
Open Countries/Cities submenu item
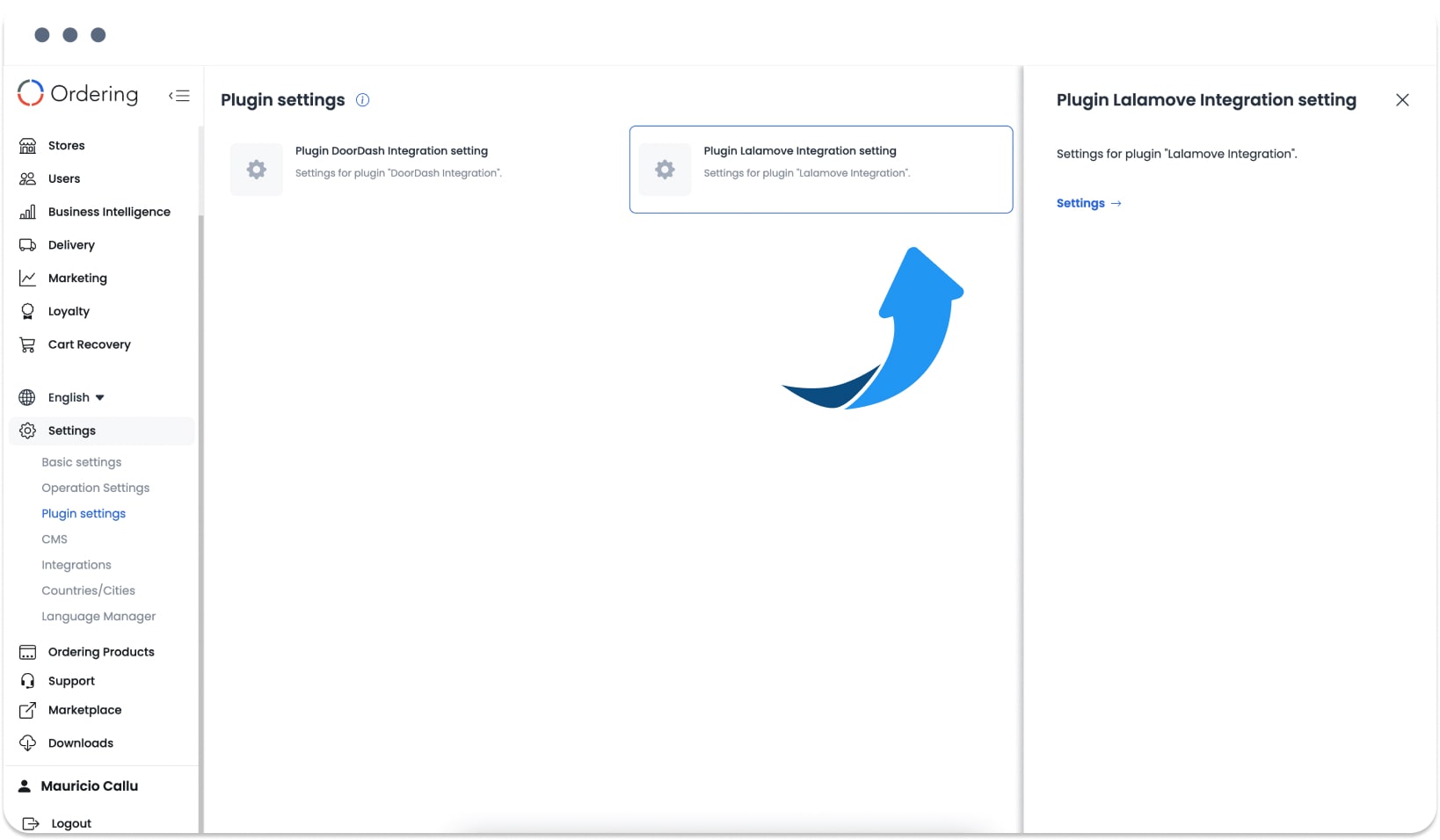[x=89, y=590]
